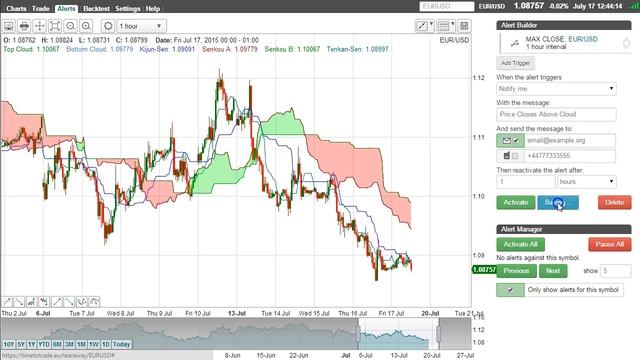Open chart settings gear icon
The image size is (640, 360).
click(x=108, y=26)
